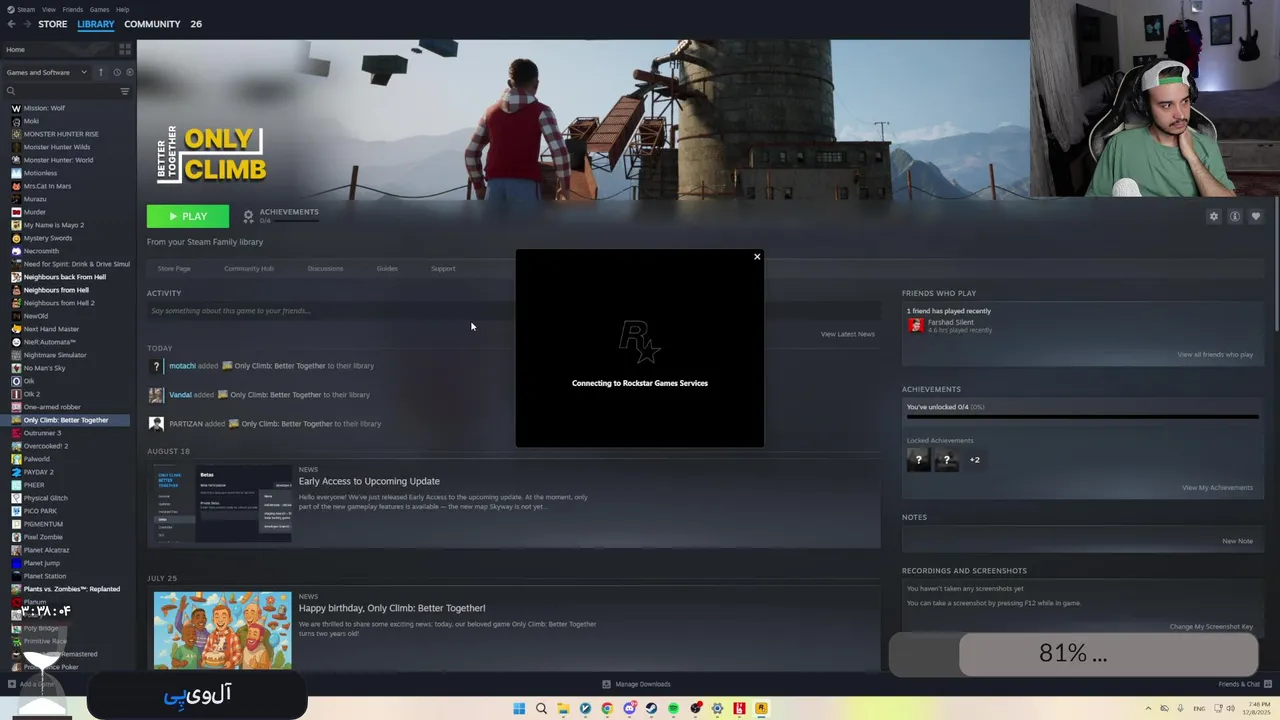
Task: Open the Happy birthday news thumbnail
Action: 222,630
